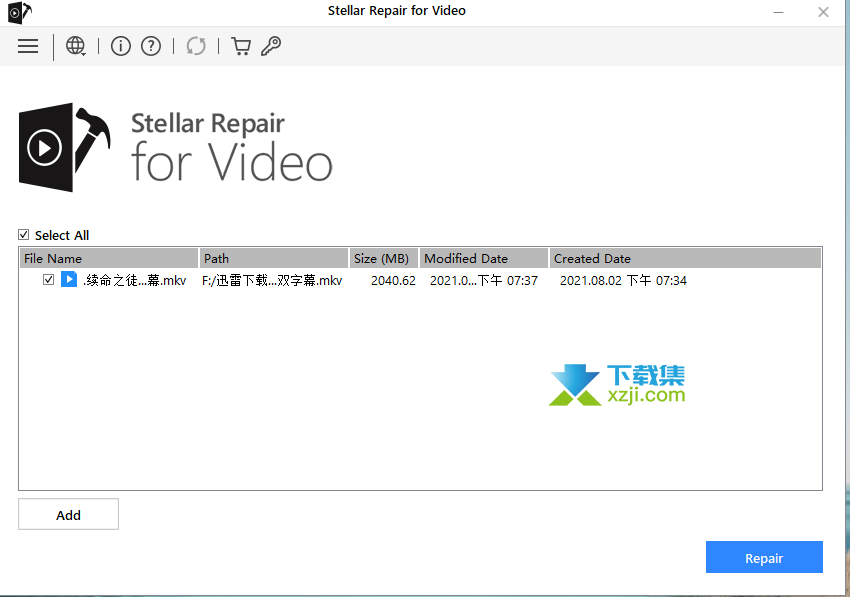The width and height of the screenshot is (850, 597).
Task: Open the Help question mark icon
Action: coord(151,46)
